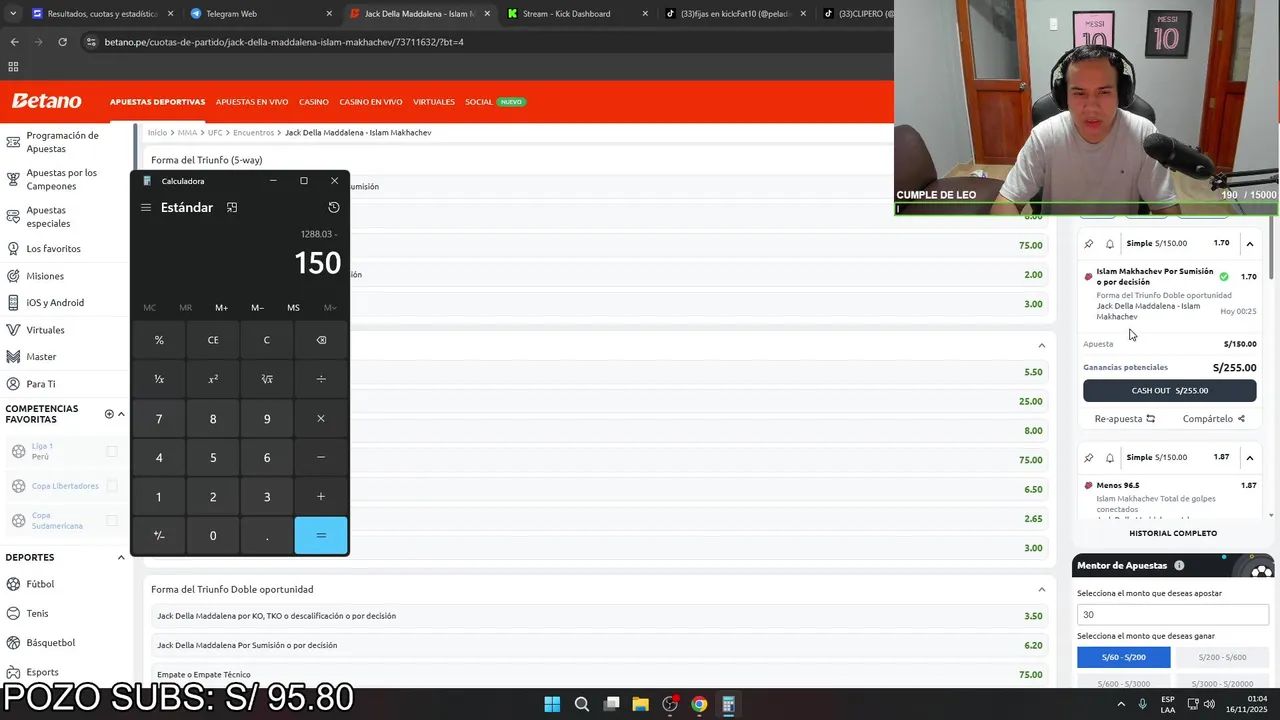Open the Chrome apps grid icon
Screen dimensions: 1280x720
click(13, 67)
